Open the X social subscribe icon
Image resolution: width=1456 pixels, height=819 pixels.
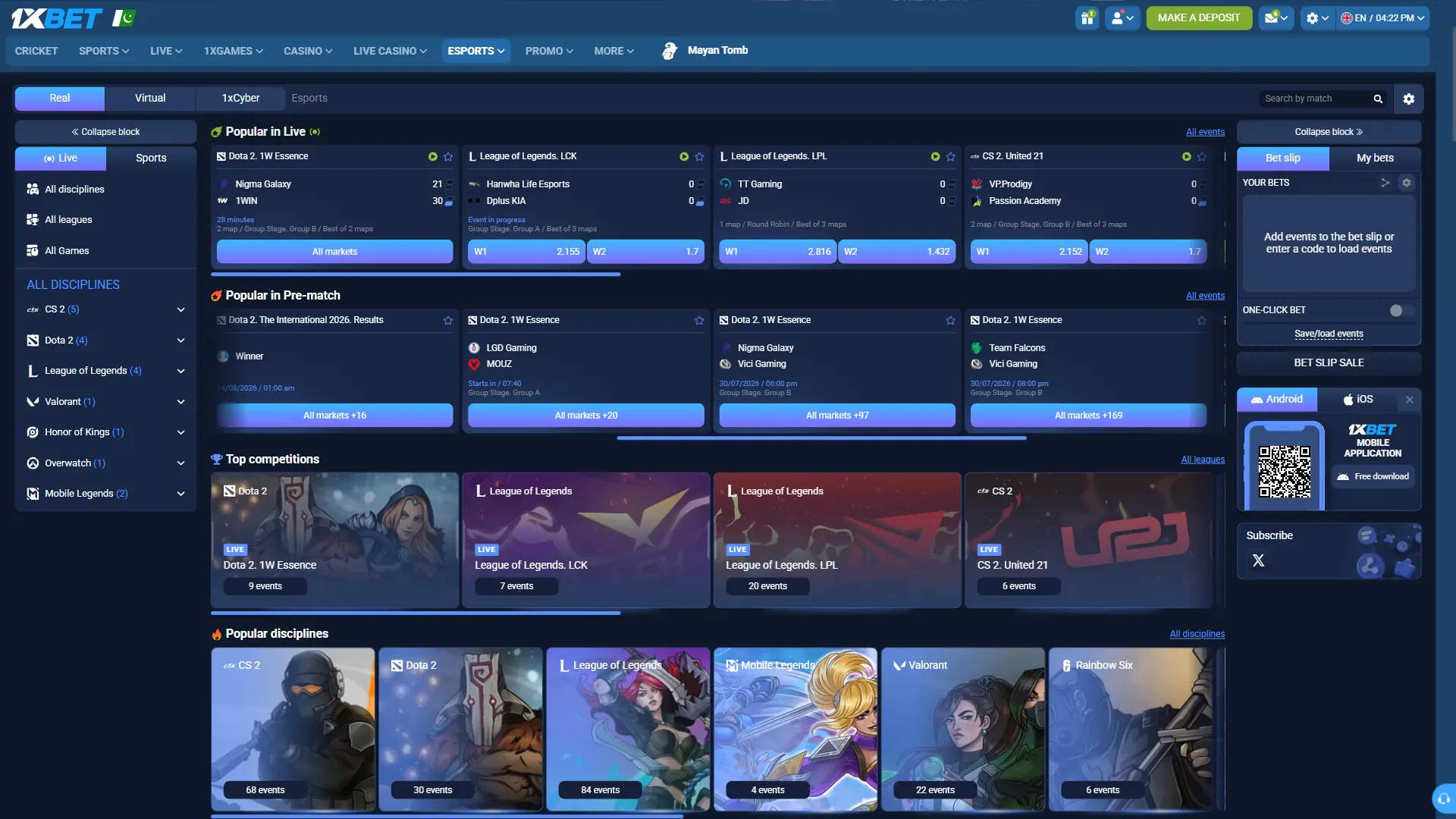(1258, 560)
